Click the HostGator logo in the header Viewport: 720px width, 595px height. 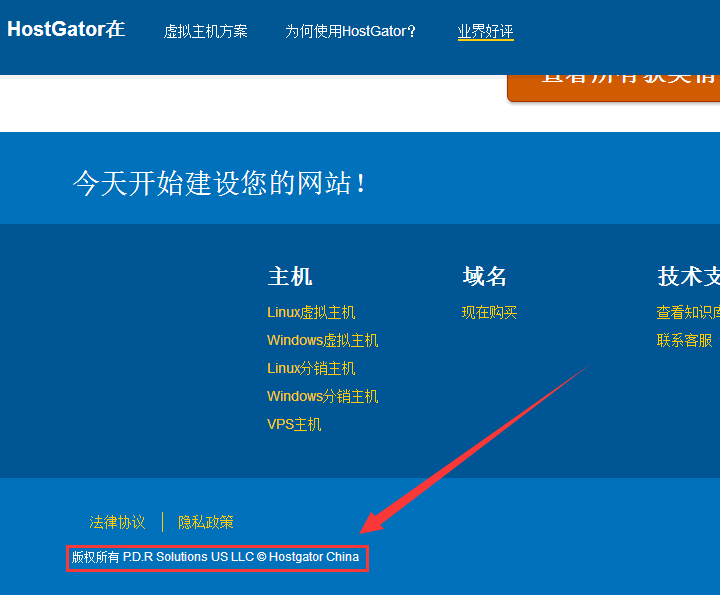66,30
